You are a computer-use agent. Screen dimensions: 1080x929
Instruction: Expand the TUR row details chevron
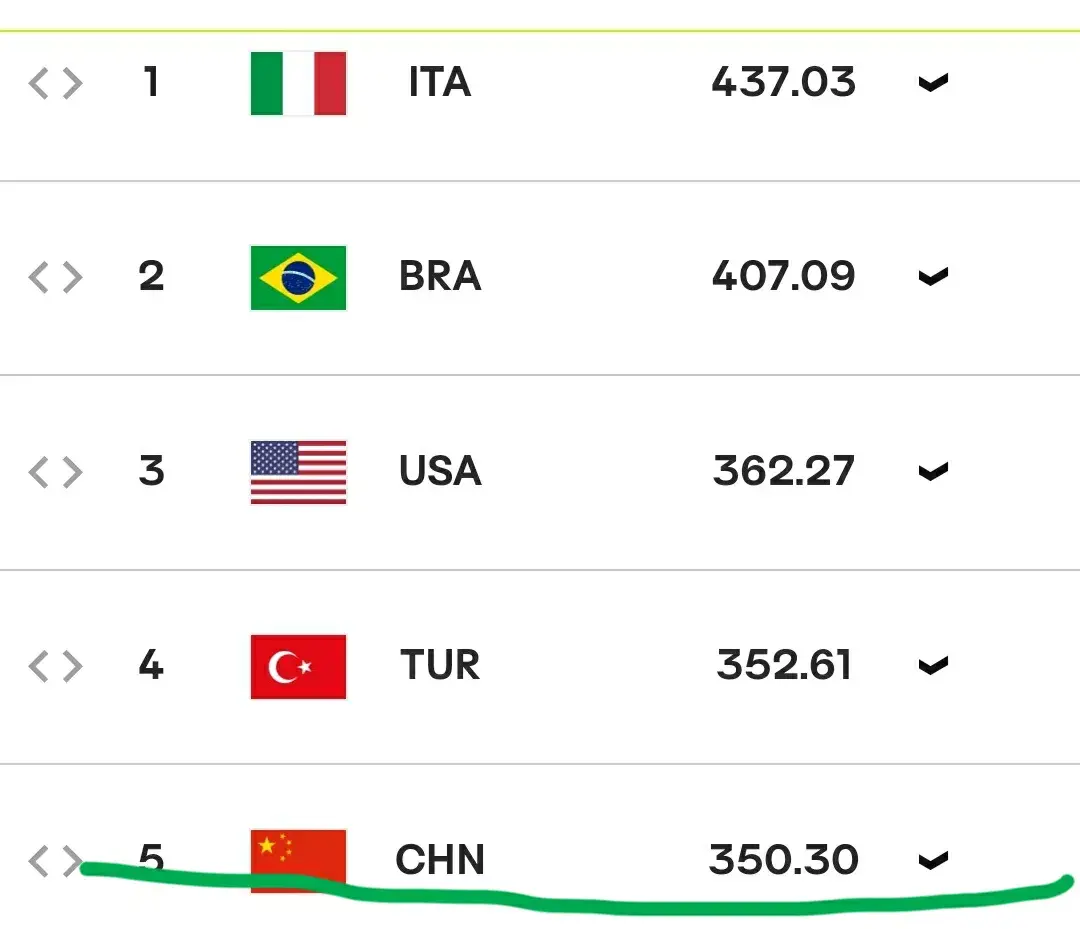point(933,666)
